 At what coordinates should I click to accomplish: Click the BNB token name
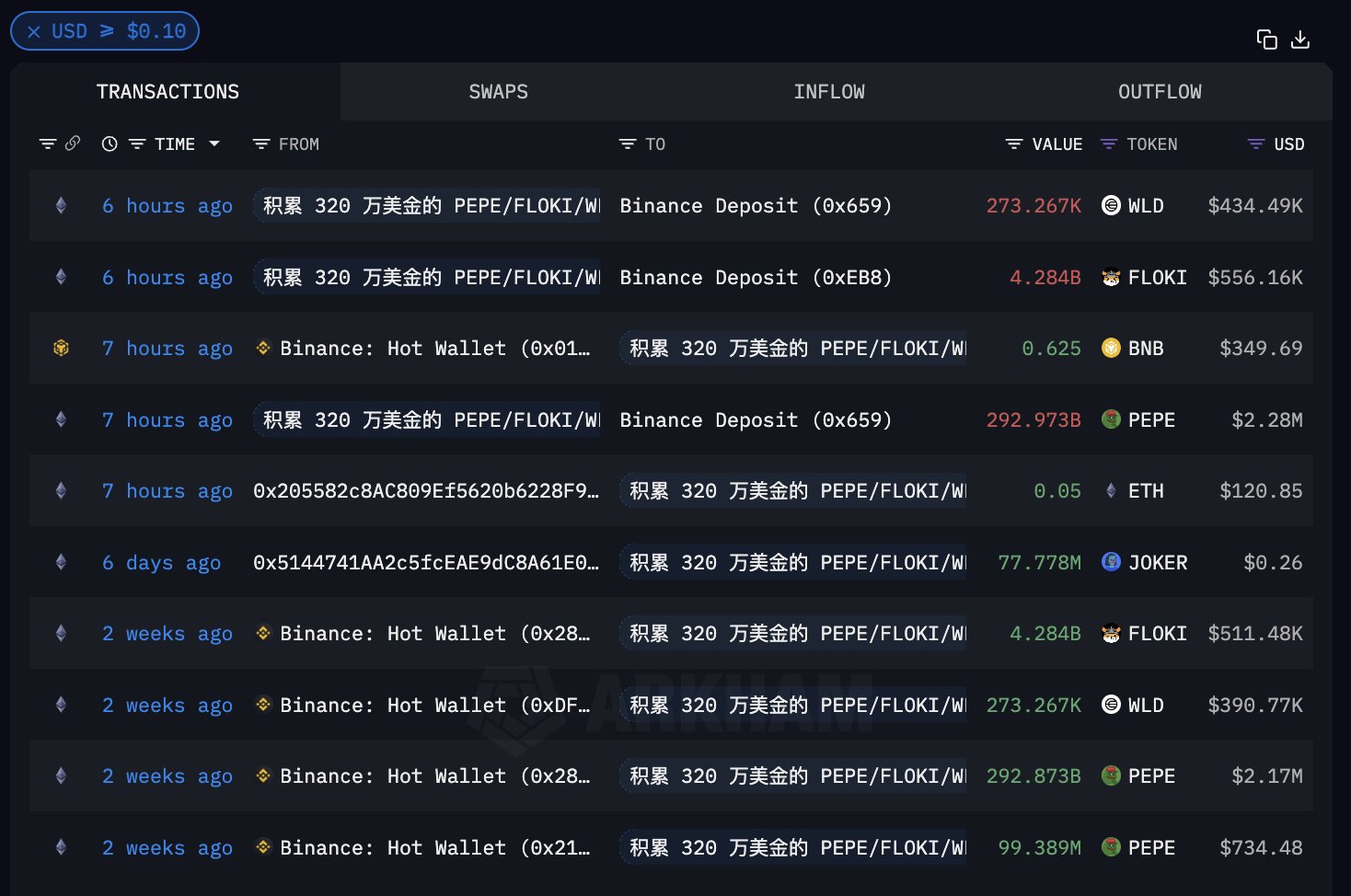(x=1146, y=349)
